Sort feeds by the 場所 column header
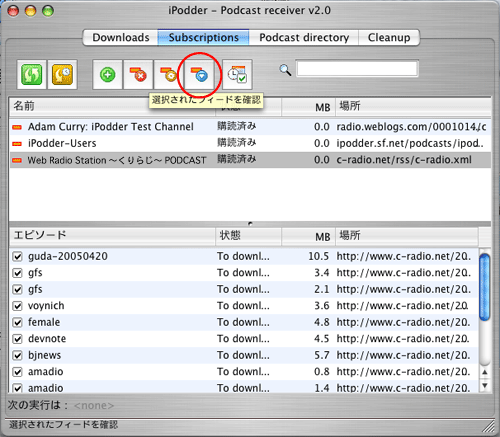The image size is (500, 437). click(x=413, y=107)
